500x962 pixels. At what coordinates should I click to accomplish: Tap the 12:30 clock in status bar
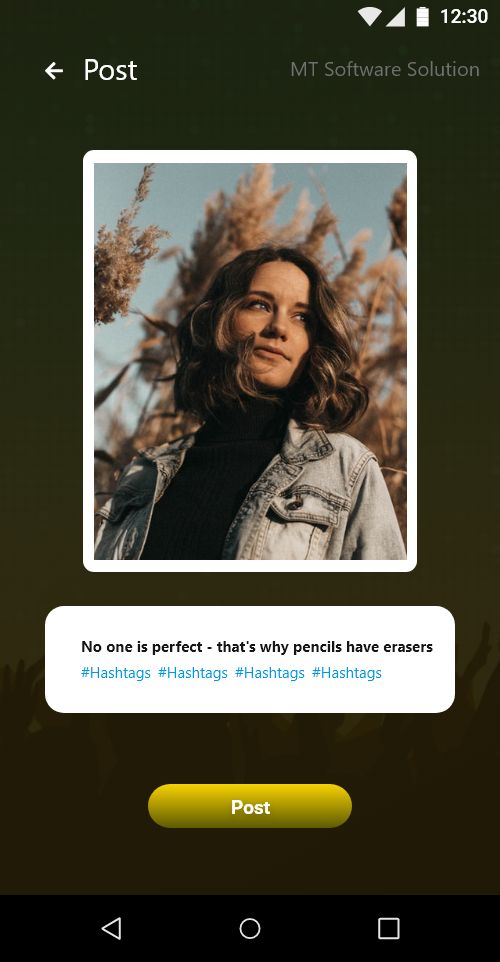click(464, 17)
